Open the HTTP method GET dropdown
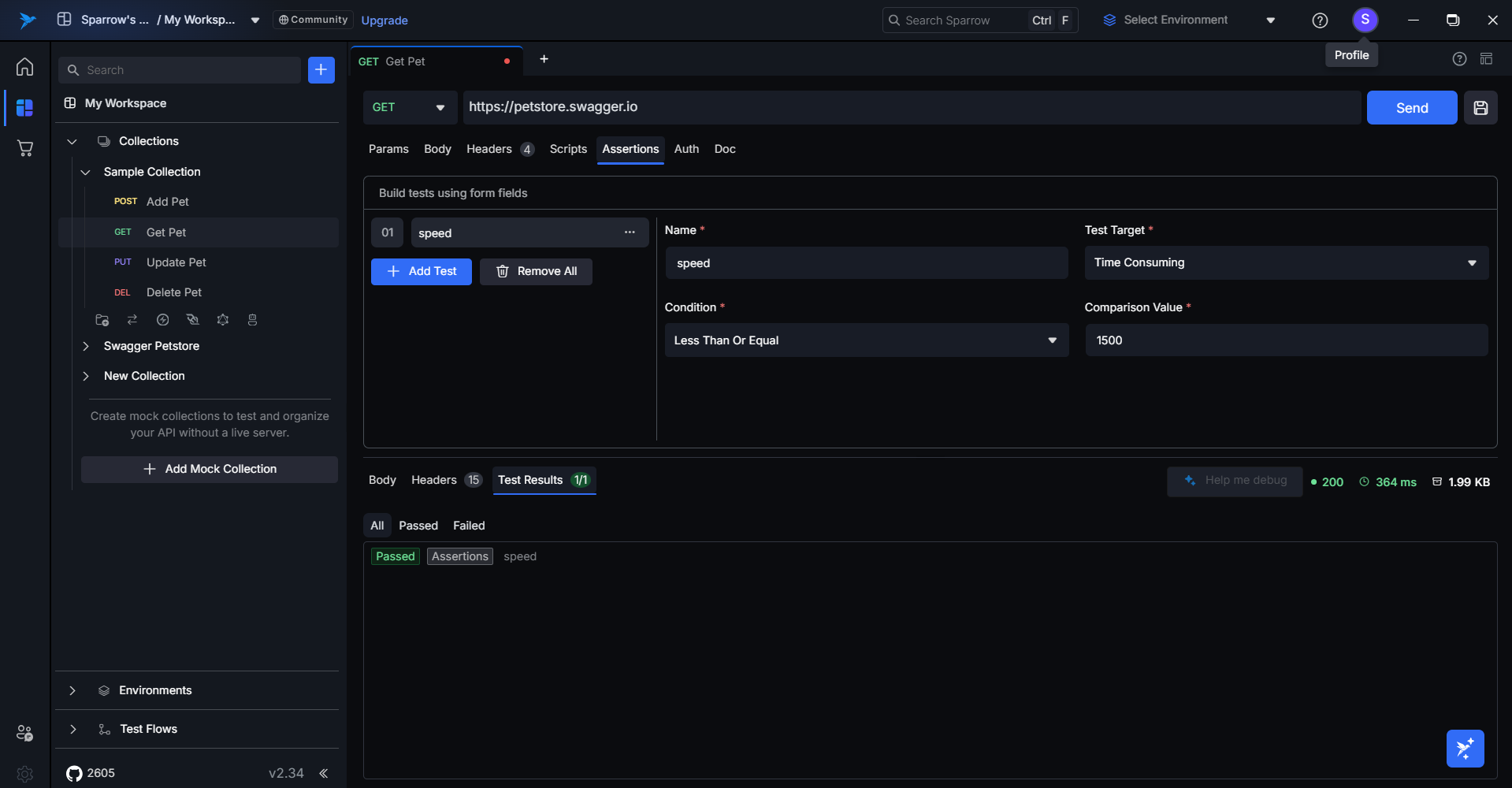 click(x=409, y=108)
